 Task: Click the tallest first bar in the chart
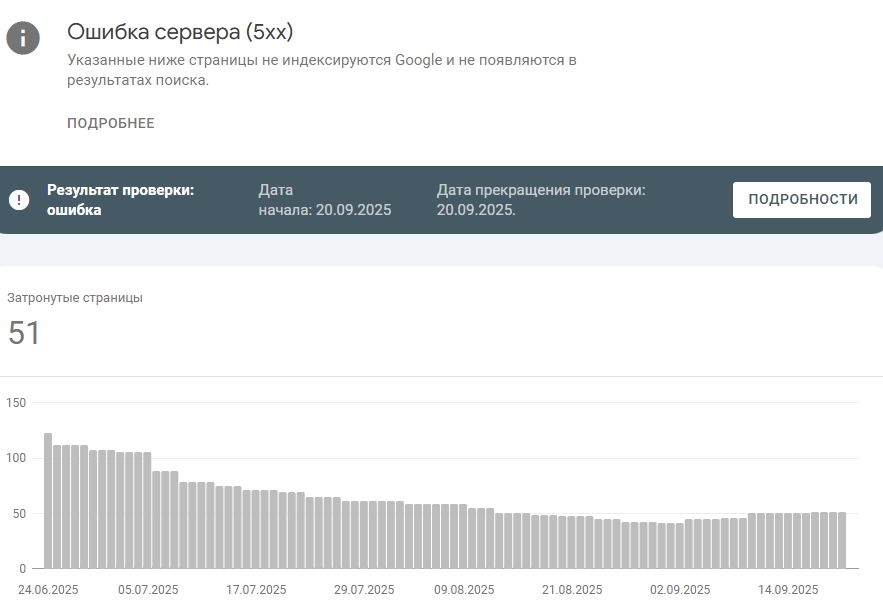tap(48, 501)
